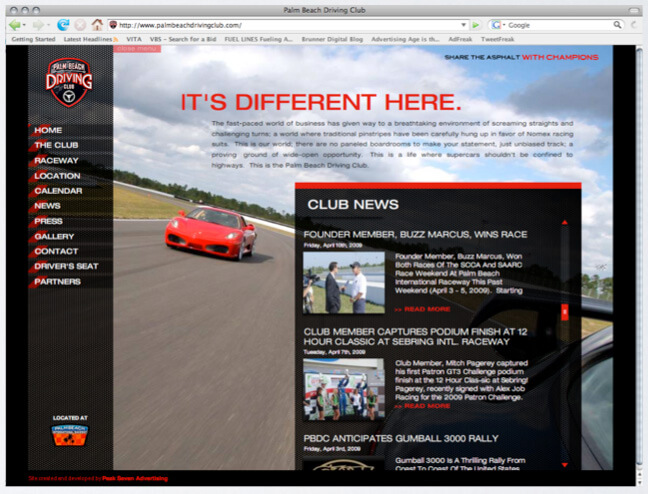Select NEWS menu item

point(48,206)
